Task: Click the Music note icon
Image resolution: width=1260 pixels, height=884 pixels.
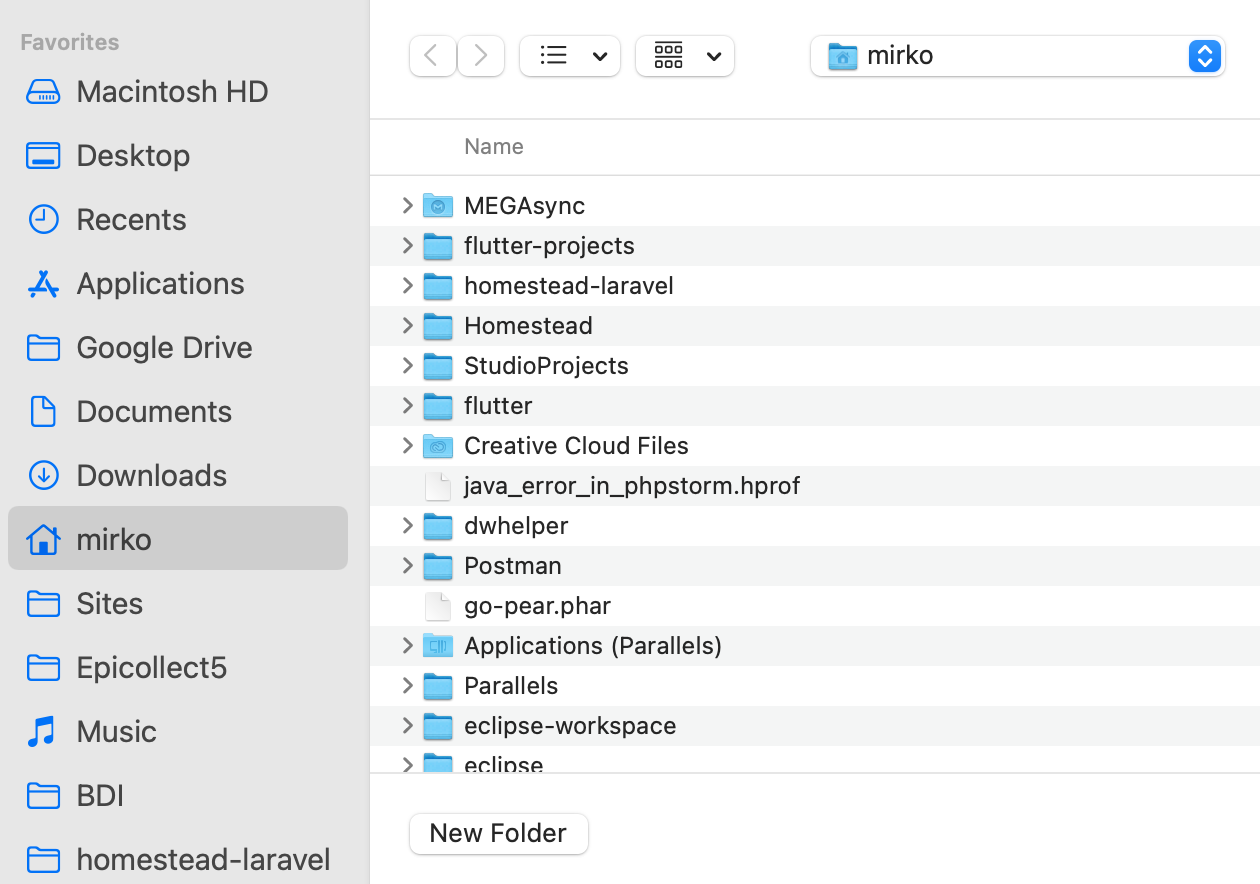Action: click(x=43, y=732)
